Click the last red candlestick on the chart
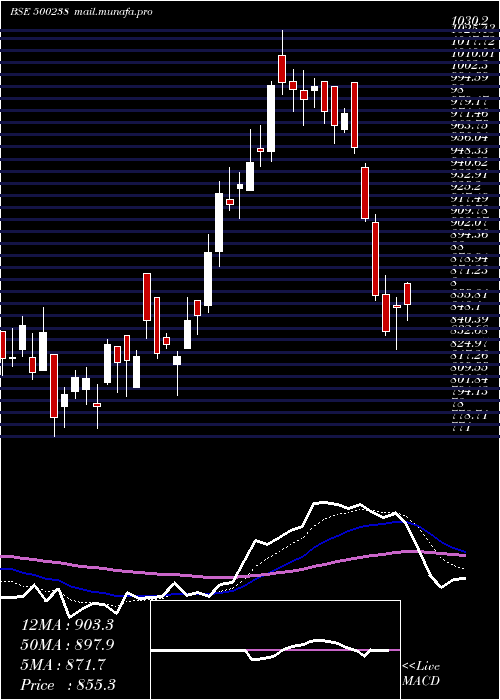 [x=408, y=294]
